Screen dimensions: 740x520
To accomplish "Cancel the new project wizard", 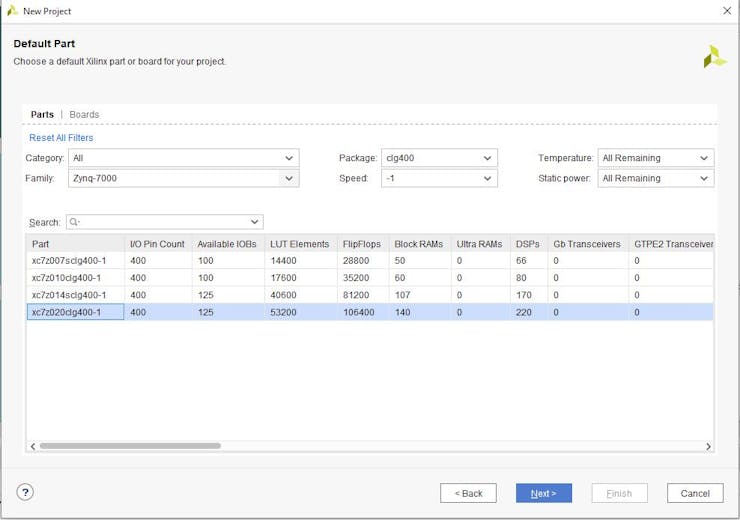I will 695,493.
